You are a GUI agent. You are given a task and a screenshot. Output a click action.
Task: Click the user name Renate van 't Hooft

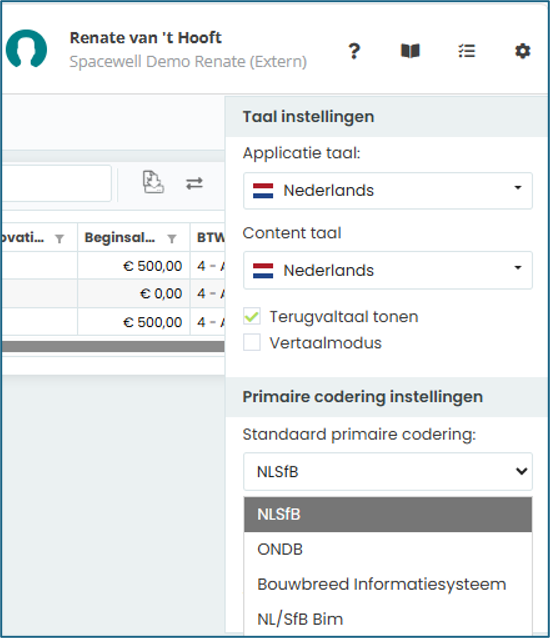click(x=146, y=37)
